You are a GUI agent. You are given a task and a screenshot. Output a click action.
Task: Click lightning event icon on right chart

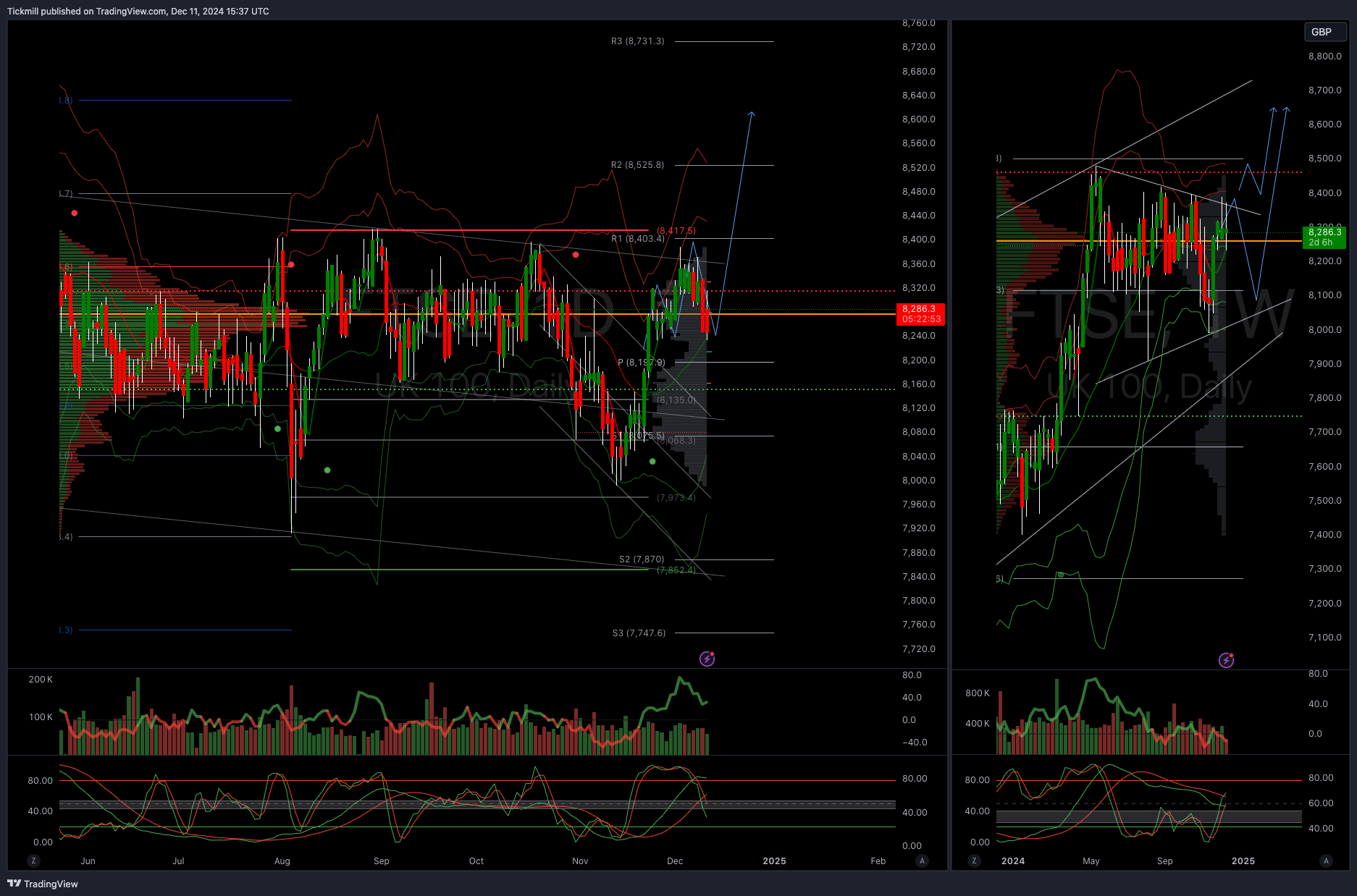pos(1226,660)
